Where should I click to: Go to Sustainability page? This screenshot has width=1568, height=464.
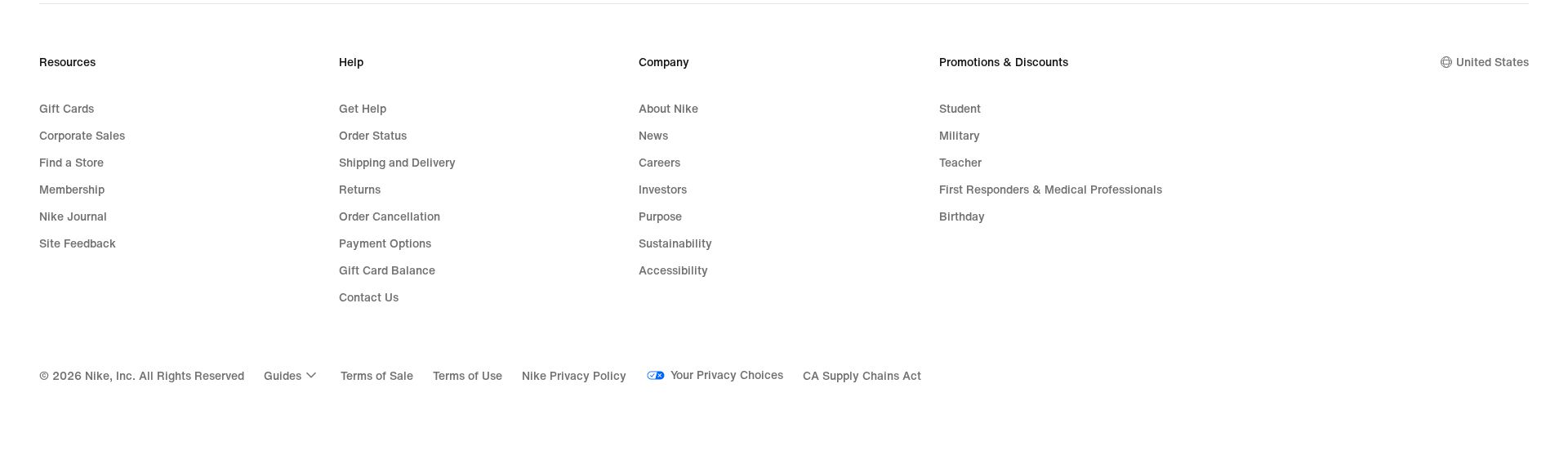coord(675,243)
